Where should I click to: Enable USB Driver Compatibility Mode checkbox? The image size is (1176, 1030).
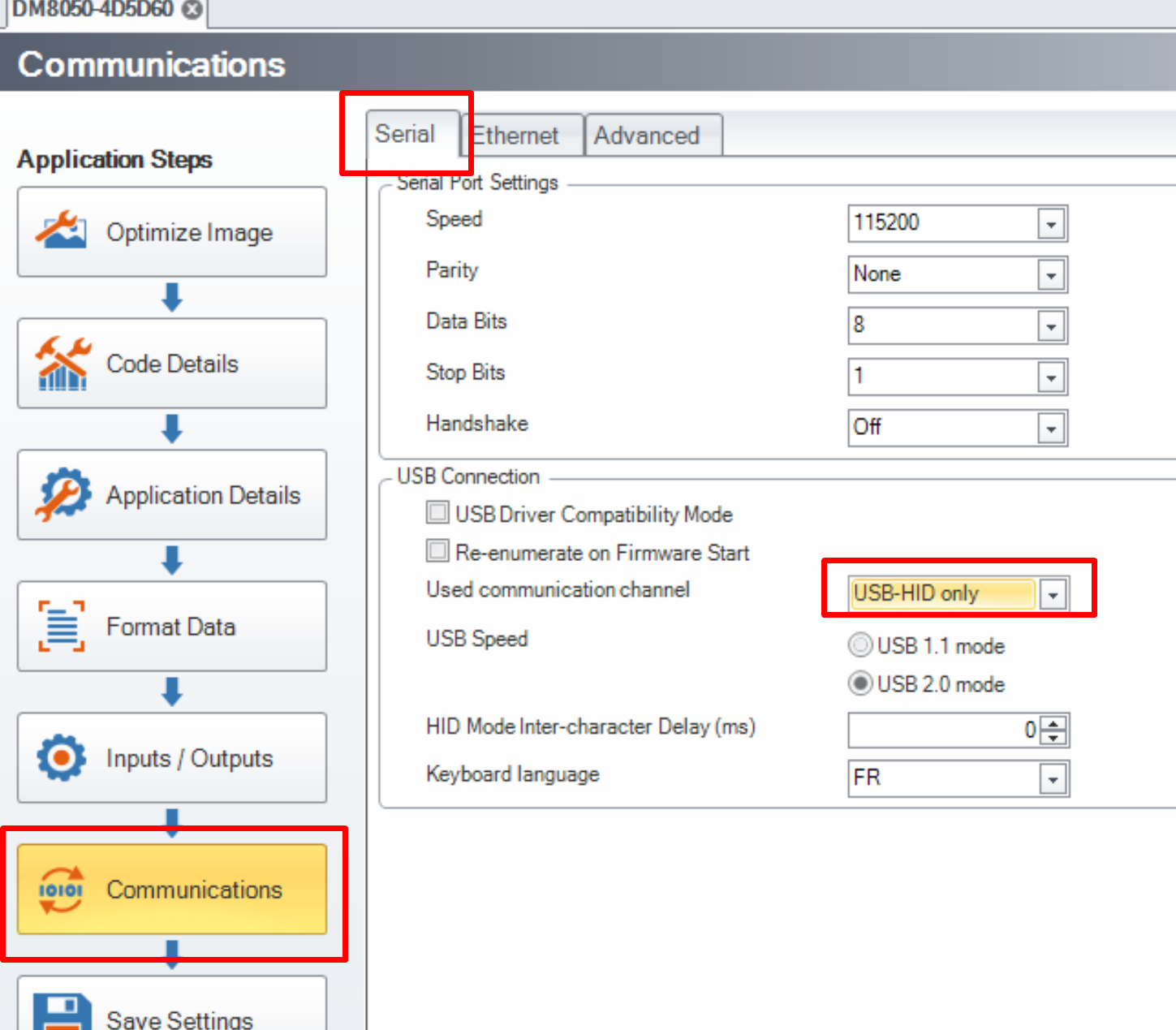point(437,513)
